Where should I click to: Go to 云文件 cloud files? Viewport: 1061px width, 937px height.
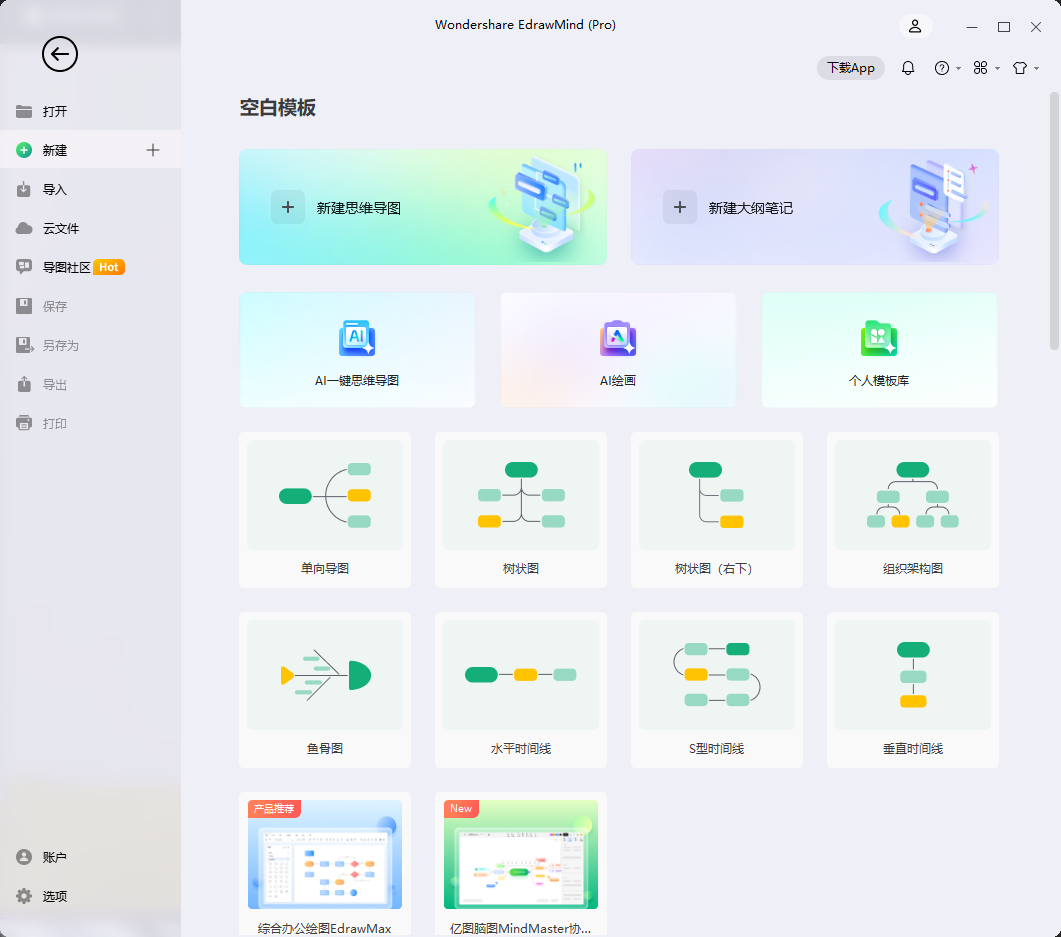[90, 229]
